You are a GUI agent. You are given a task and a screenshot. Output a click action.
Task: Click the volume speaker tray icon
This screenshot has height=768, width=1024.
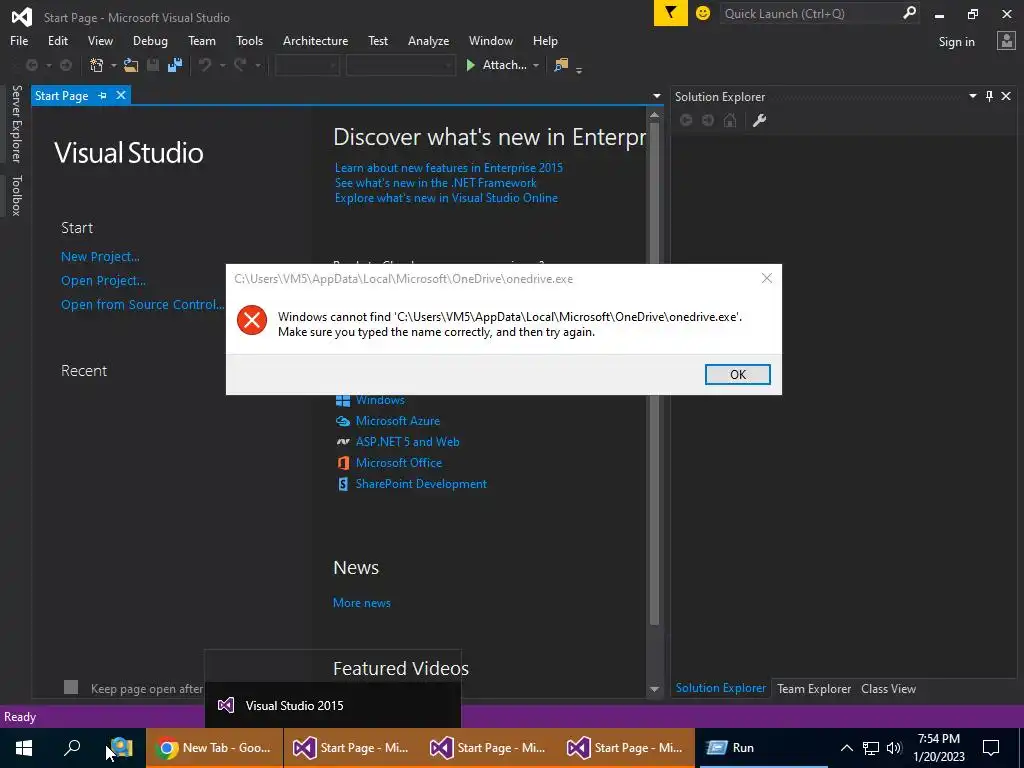[x=894, y=748]
